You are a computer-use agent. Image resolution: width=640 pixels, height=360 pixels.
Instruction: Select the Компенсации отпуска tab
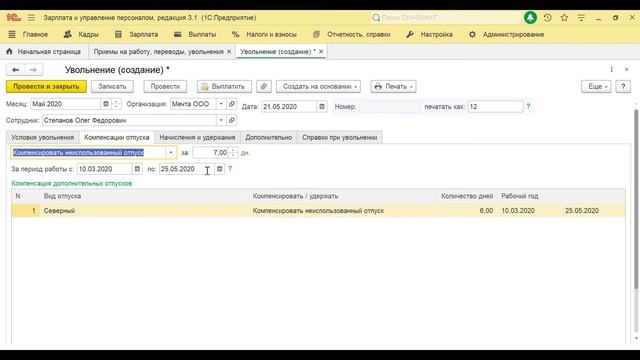117,138
